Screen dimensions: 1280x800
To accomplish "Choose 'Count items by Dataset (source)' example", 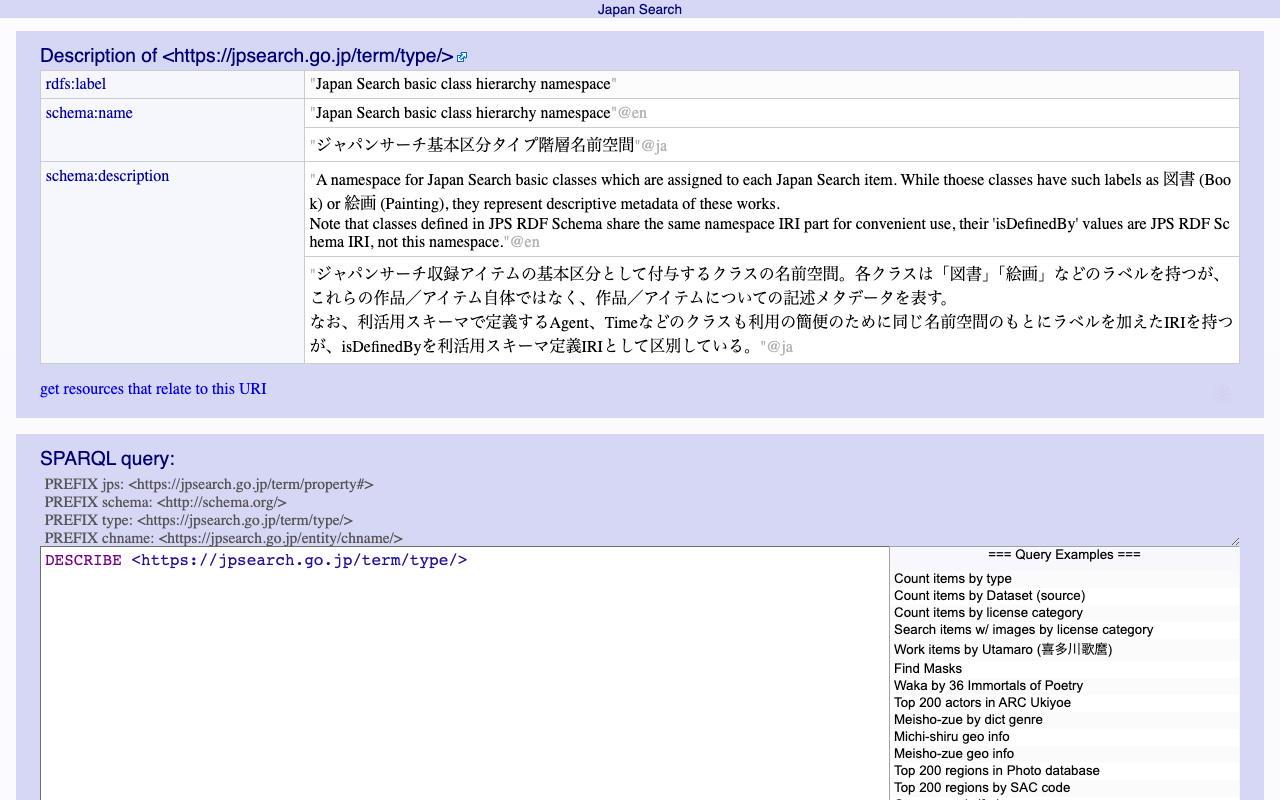I will click(989, 596).
